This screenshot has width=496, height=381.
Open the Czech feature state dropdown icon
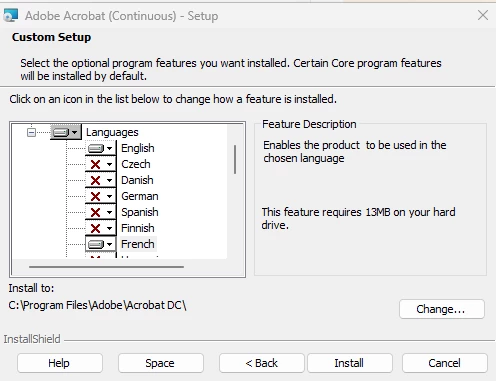(100, 164)
